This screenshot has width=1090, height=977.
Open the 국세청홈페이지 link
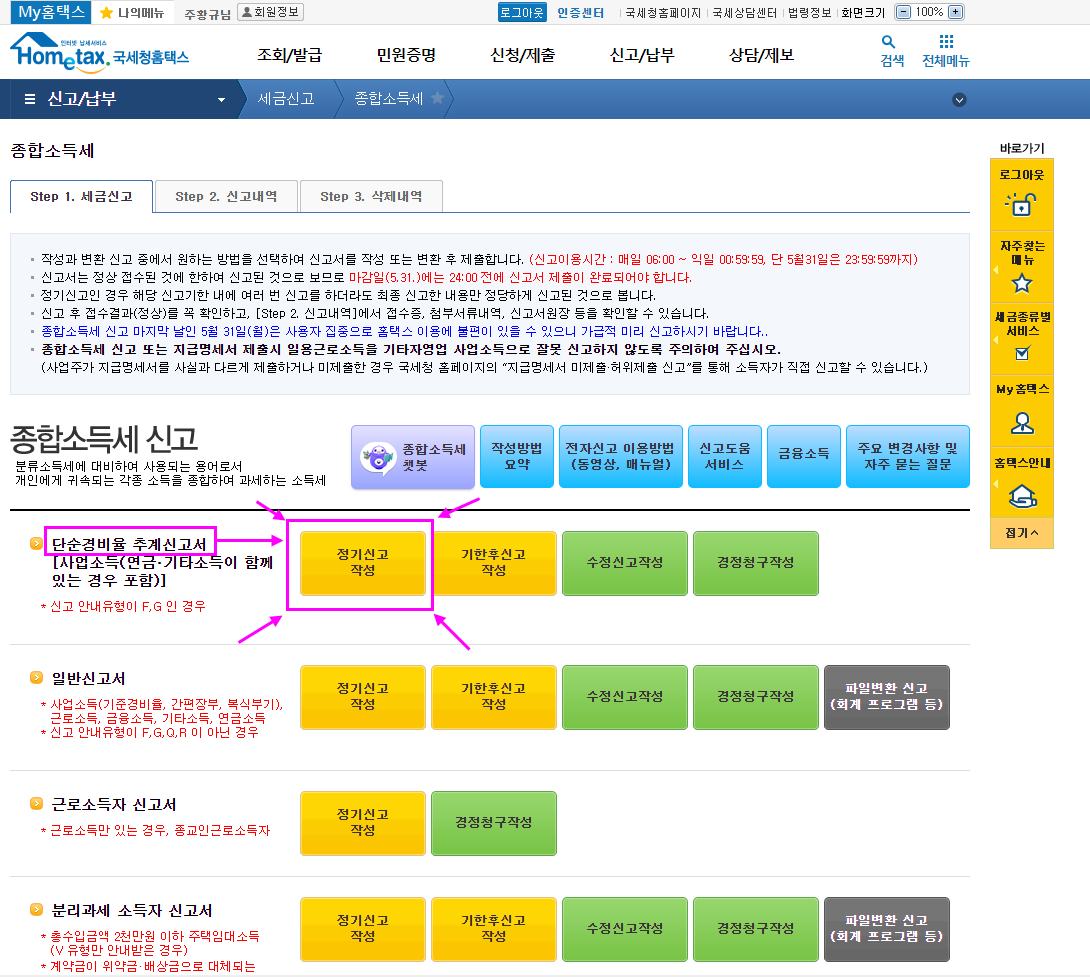tap(663, 13)
